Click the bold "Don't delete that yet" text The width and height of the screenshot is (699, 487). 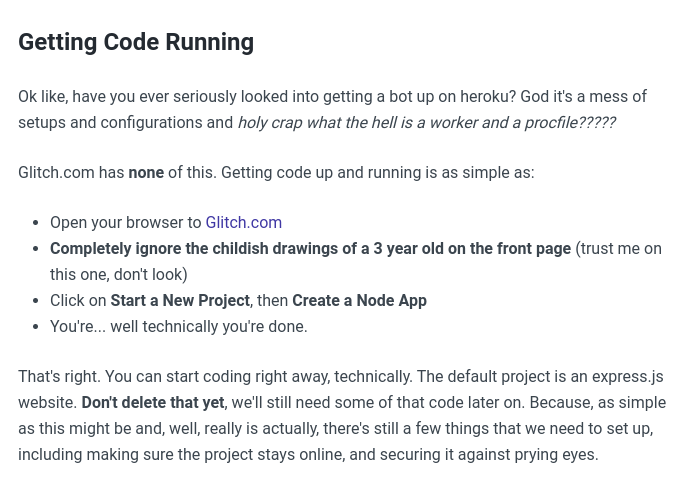click(x=153, y=402)
